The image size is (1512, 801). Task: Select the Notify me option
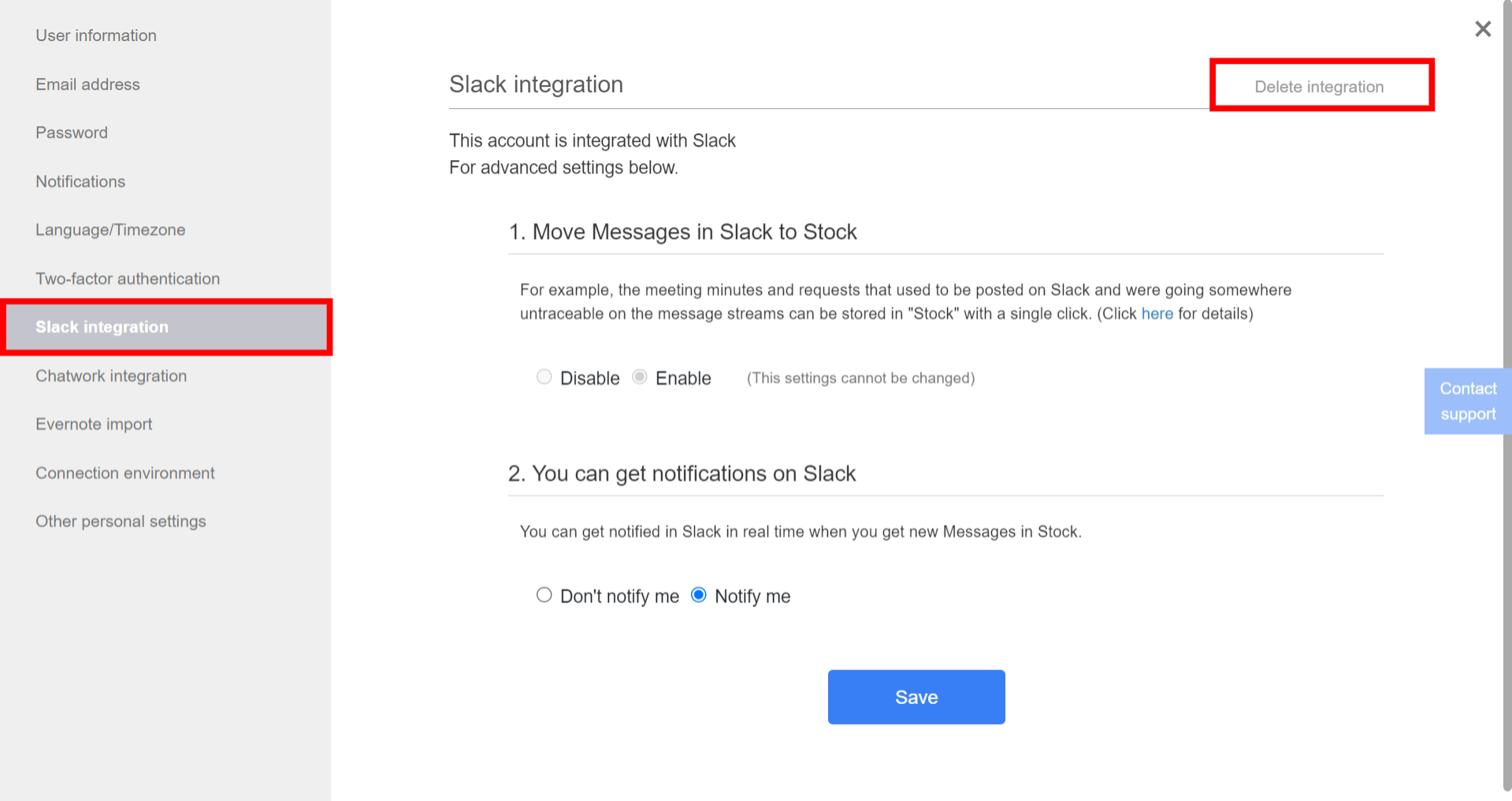coord(698,595)
